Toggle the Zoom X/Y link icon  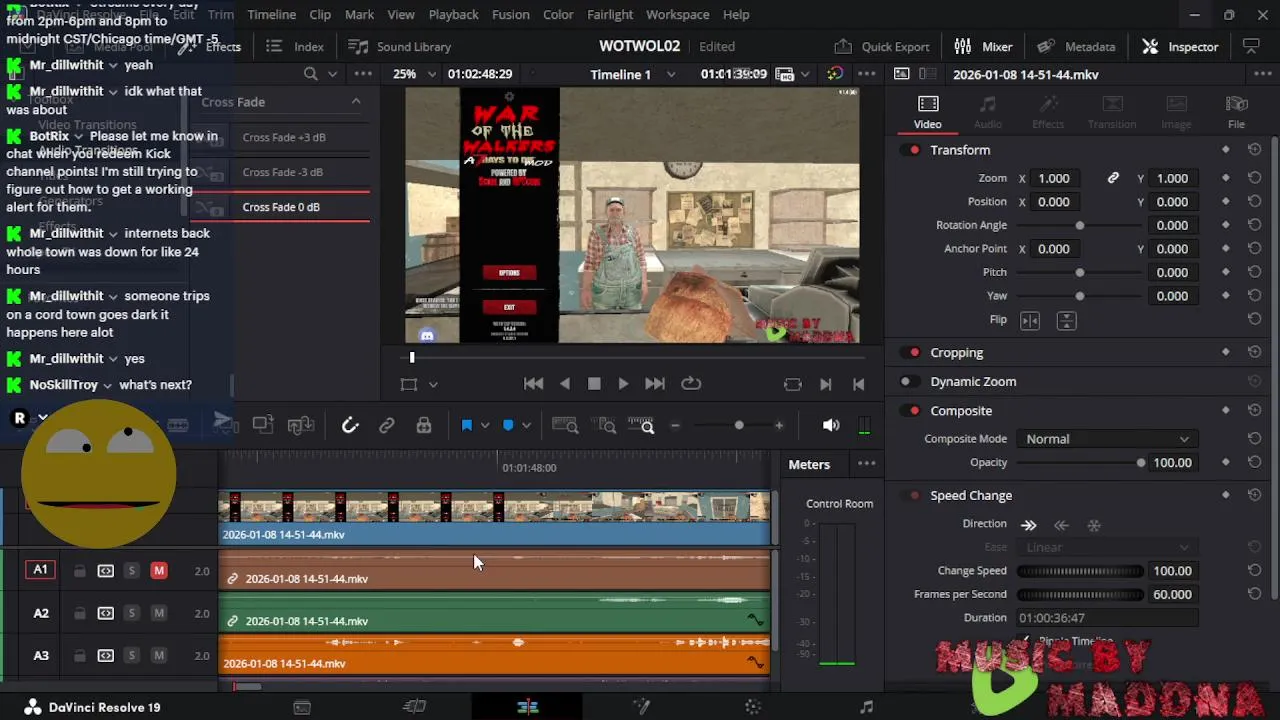coord(1113,178)
